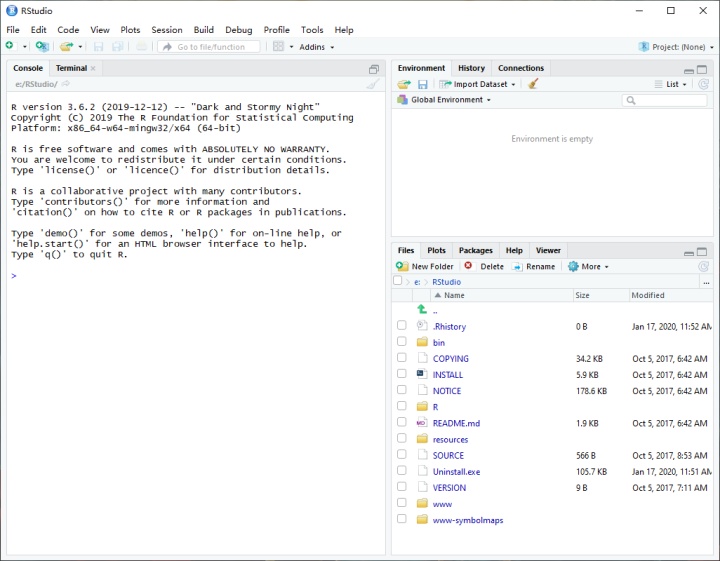
Task: Open the Project (None) dropdown
Action: pos(676,47)
